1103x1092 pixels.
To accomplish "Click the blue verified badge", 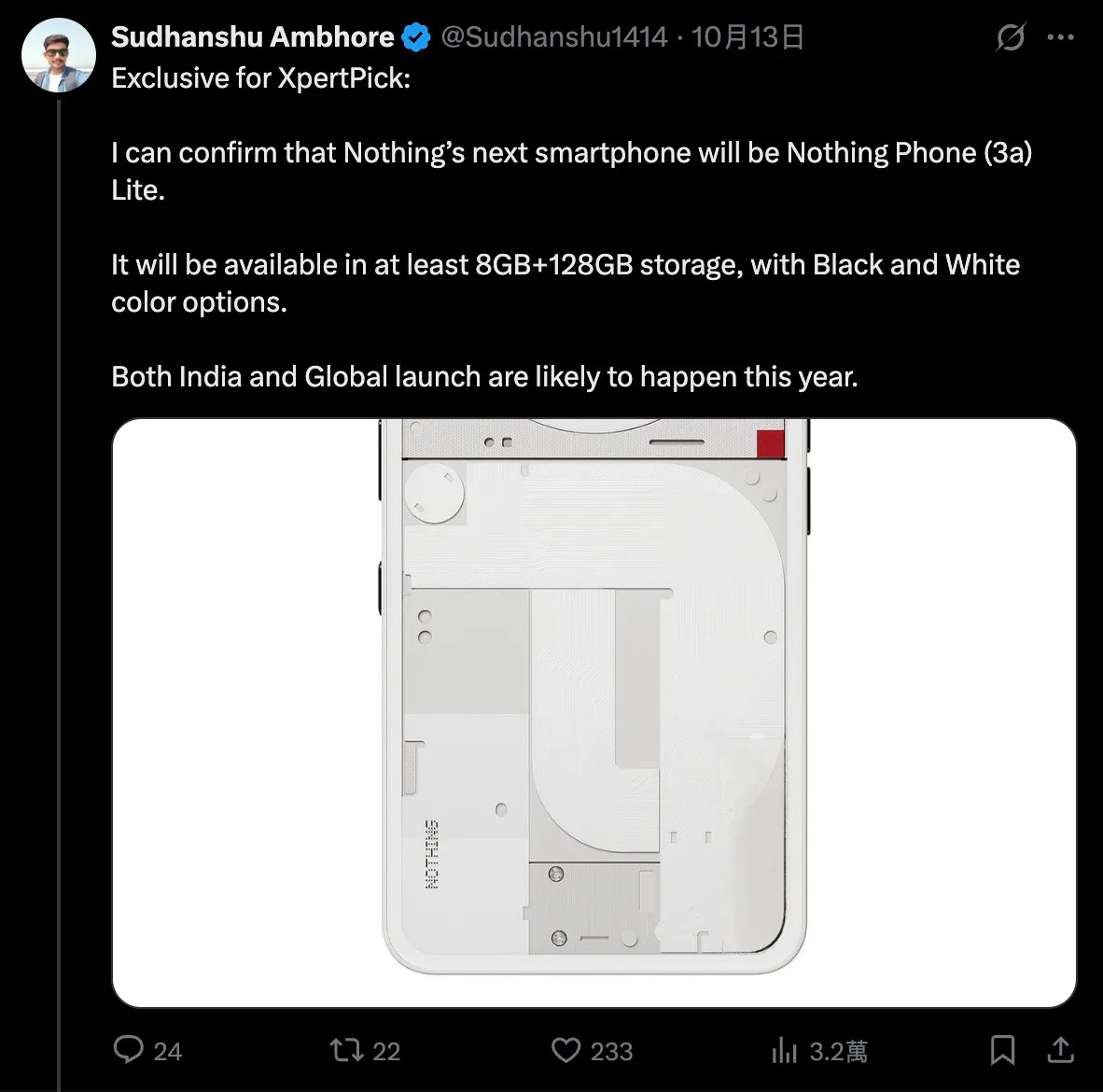I will click(416, 38).
